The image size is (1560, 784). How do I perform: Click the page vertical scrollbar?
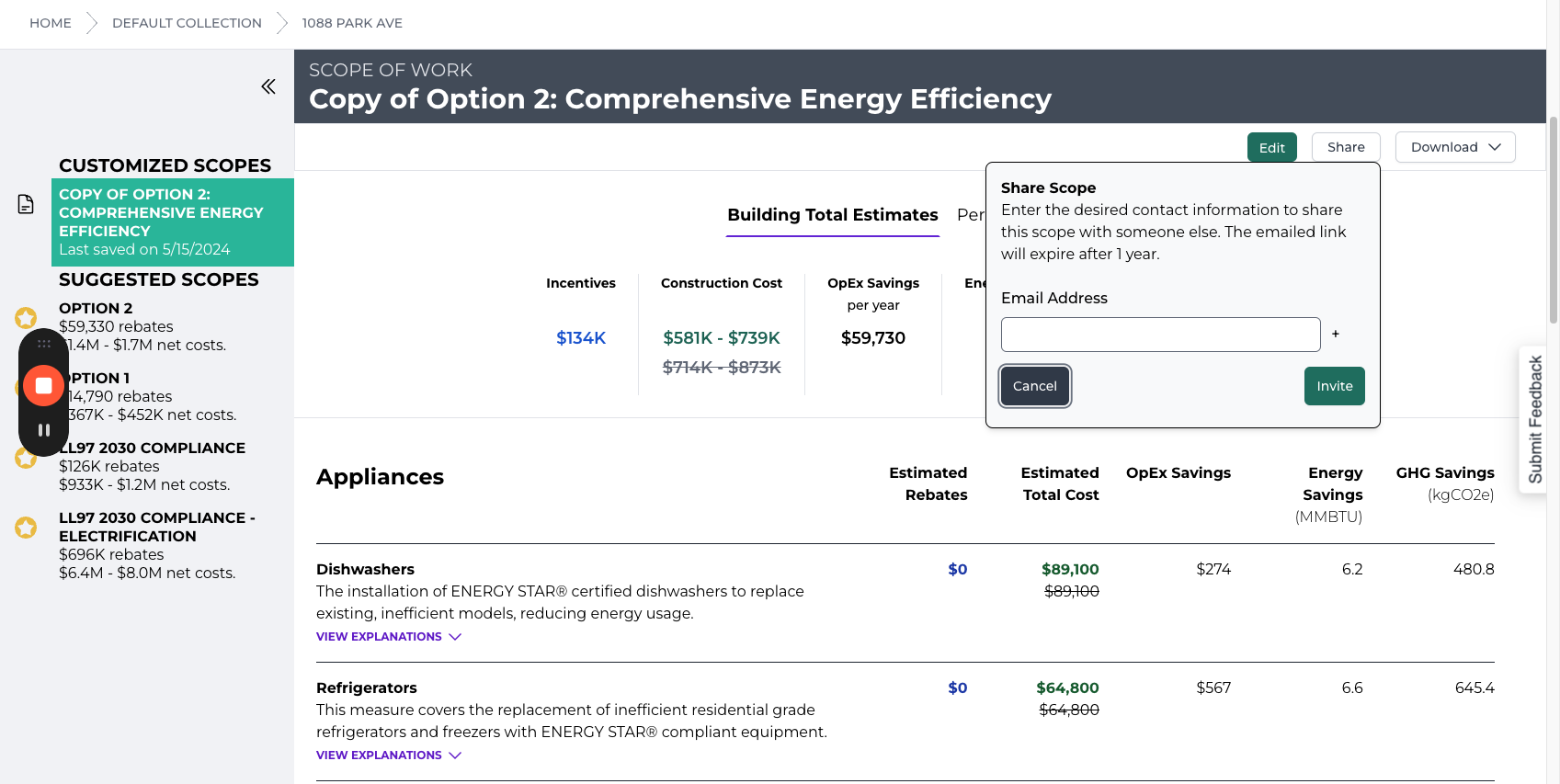coord(1554,221)
